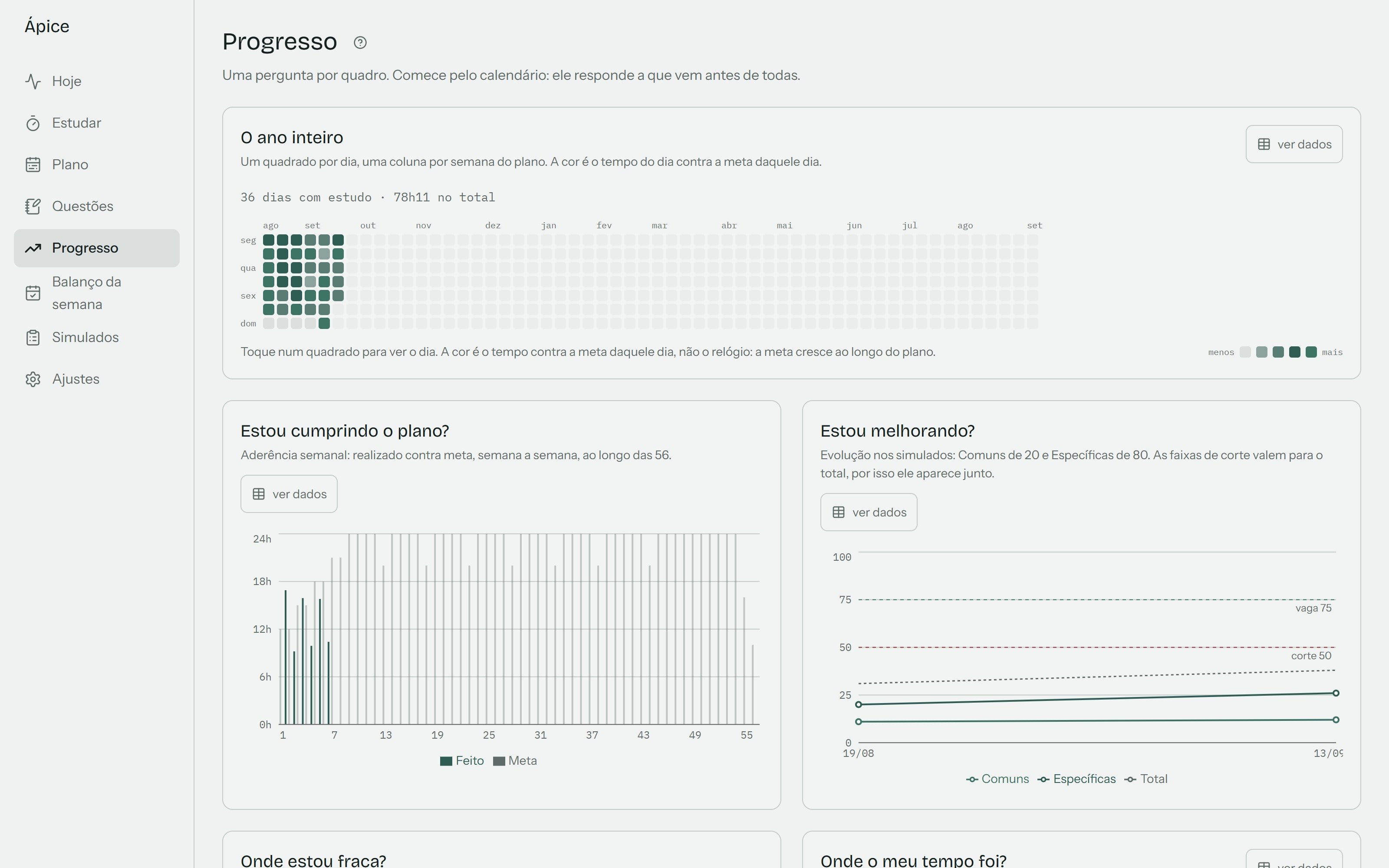Toggle Feito series in bar chart legend

[x=462, y=761]
